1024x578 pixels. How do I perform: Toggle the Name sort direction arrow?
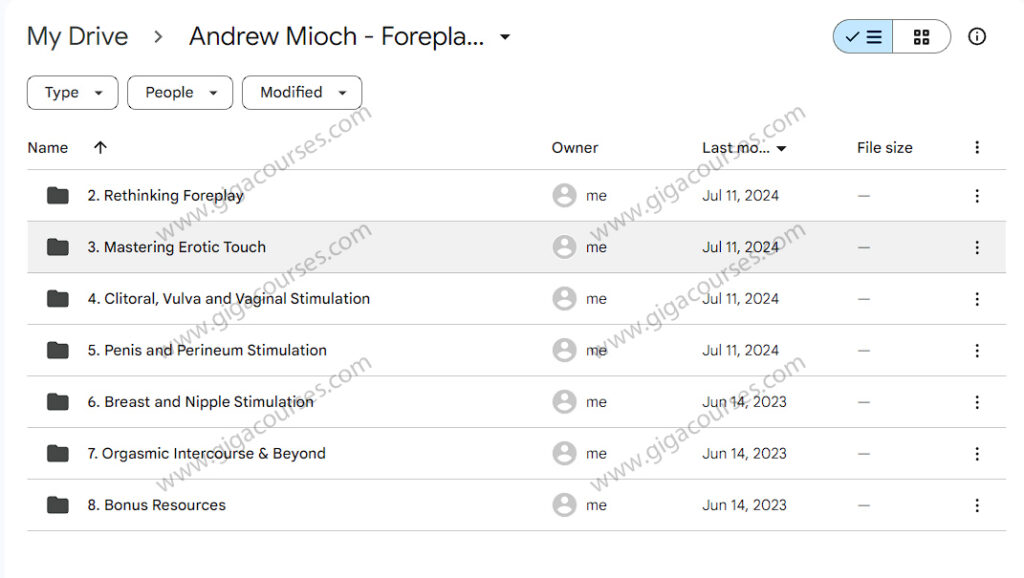(100, 147)
